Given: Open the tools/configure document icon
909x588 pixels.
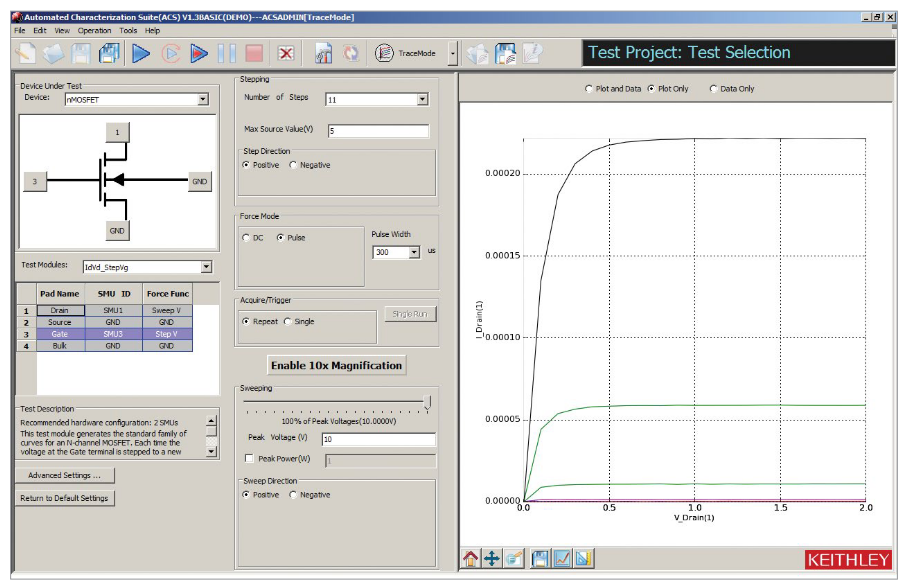Looking at the screenshot, I should pos(323,53).
